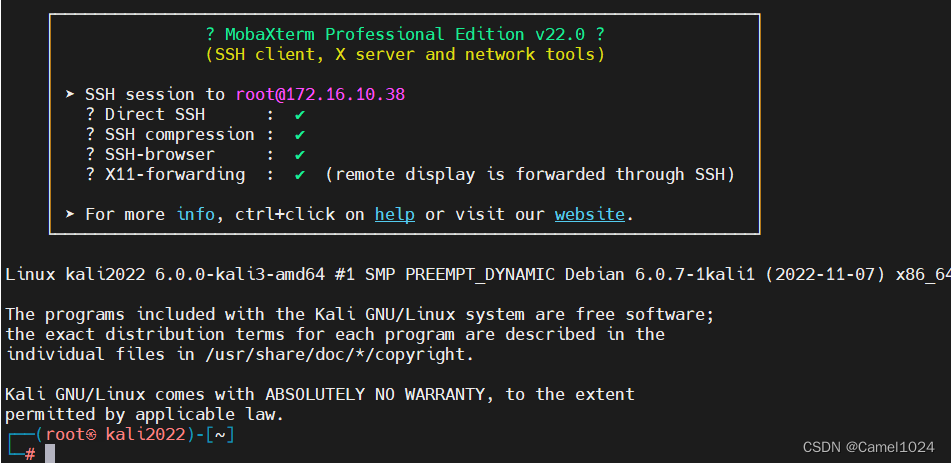
Task: Open the website link in the banner
Action: click(590, 214)
